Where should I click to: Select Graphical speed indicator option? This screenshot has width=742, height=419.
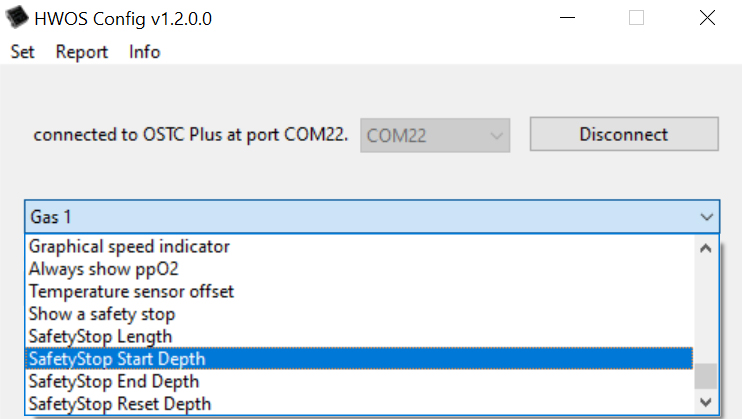click(130, 246)
